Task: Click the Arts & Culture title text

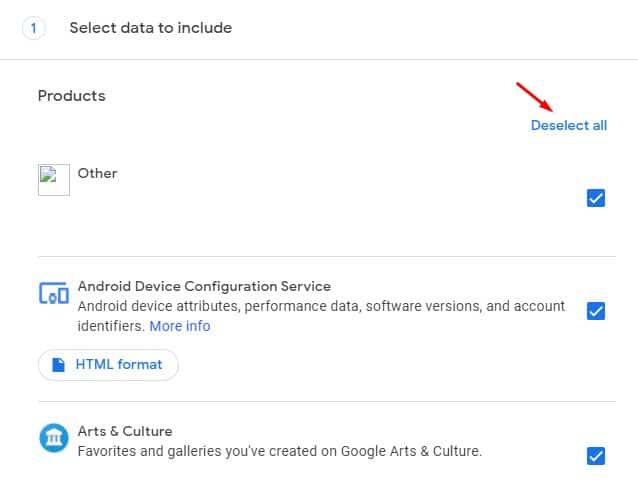Action: coord(125,431)
